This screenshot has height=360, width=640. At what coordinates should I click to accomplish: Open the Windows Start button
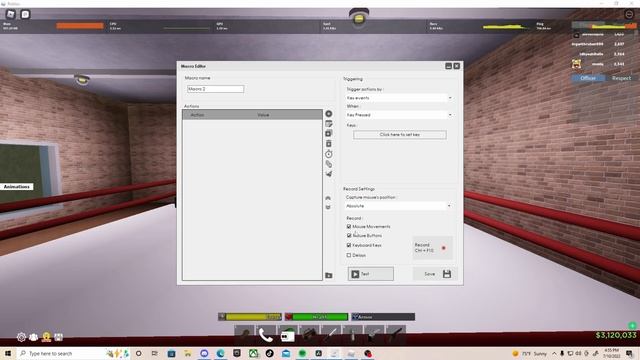coord(7,353)
